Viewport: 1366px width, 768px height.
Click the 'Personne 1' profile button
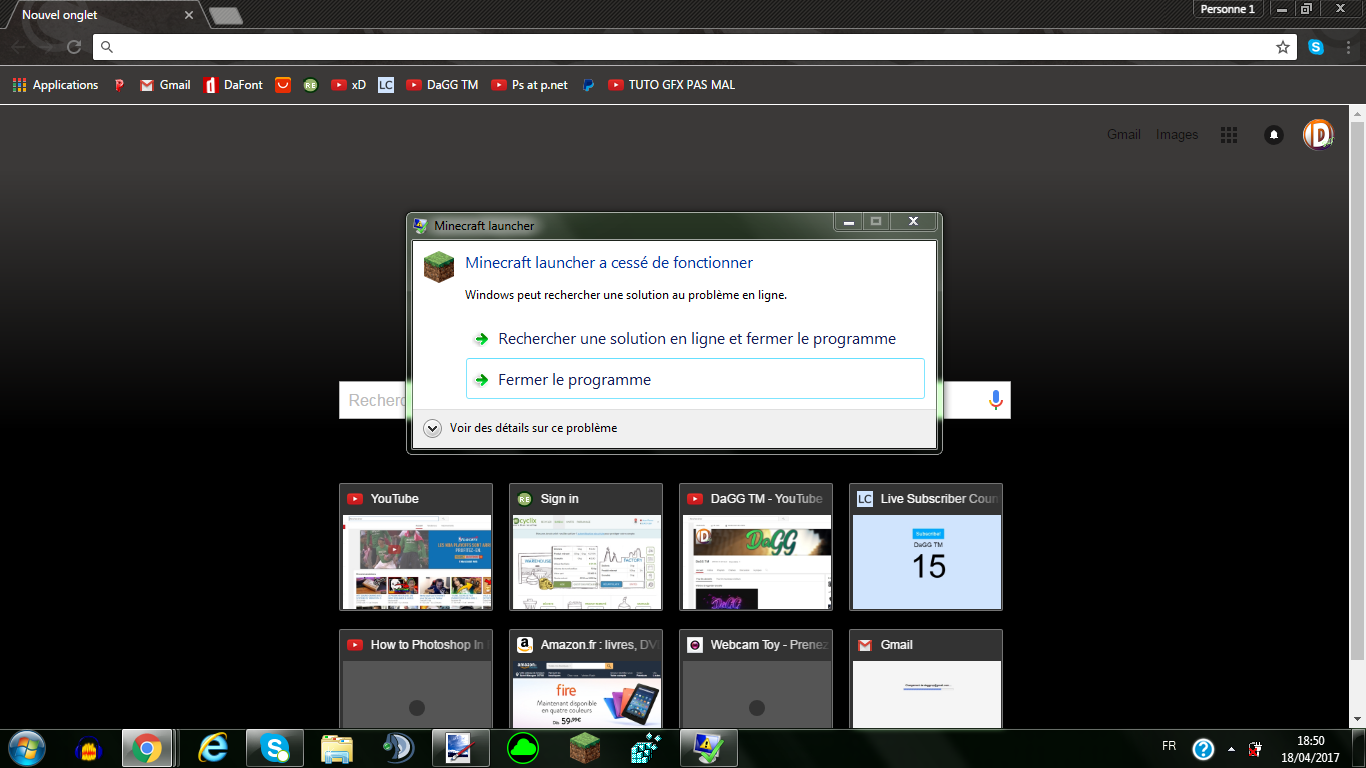point(1227,9)
